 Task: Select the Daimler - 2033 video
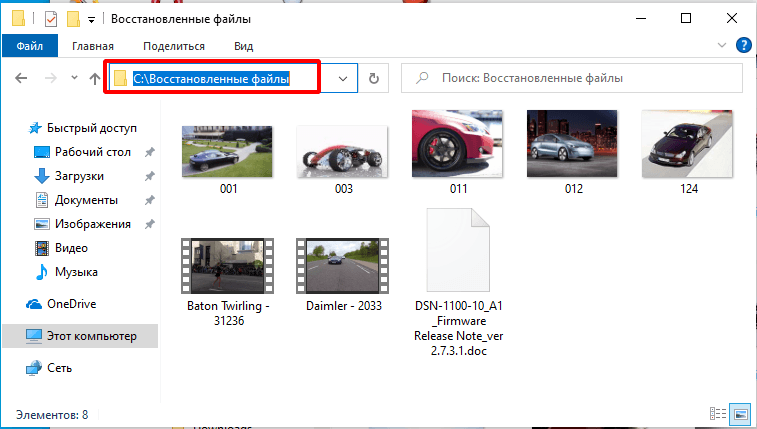tap(342, 266)
